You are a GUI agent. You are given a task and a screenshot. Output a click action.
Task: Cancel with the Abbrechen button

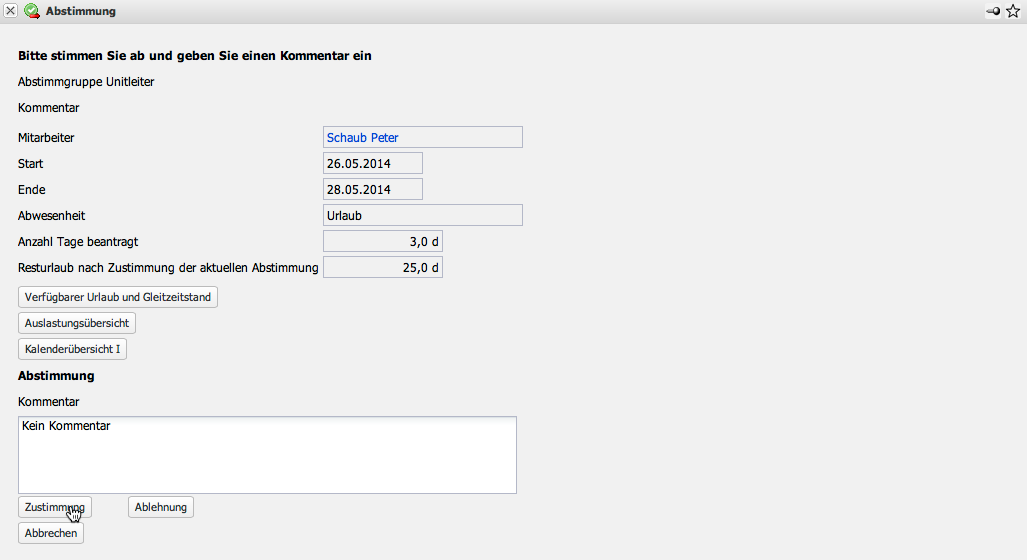(51, 533)
